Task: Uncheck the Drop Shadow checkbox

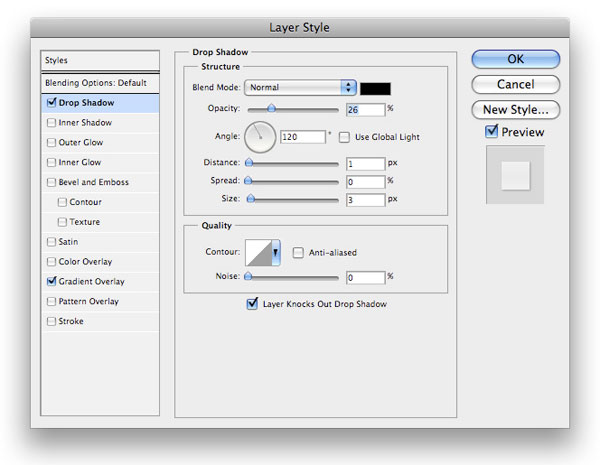Action: coord(51,103)
